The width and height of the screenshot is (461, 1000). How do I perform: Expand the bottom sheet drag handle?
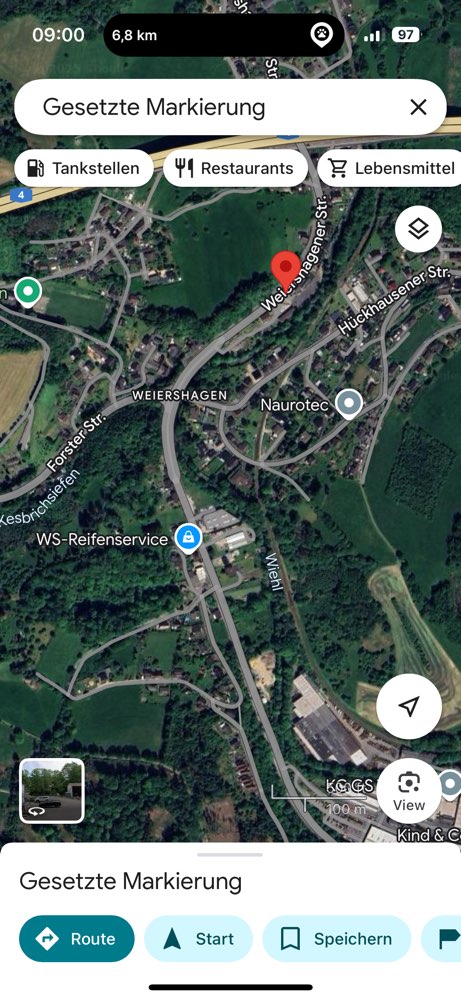coord(230,854)
